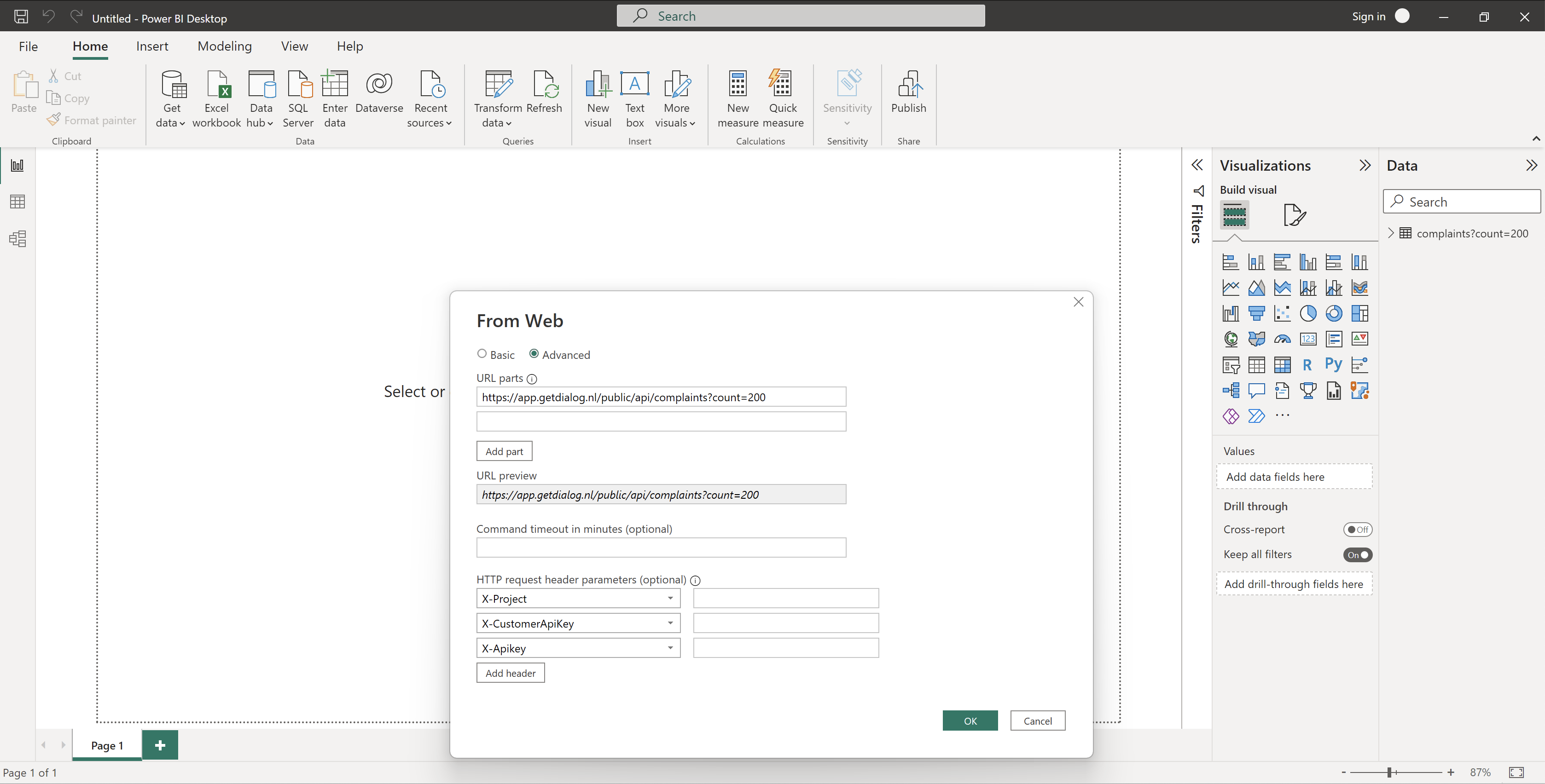Viewport: 1545px width, 784px height.
Task: Select the Power Apps visual
Action: 1231,416
